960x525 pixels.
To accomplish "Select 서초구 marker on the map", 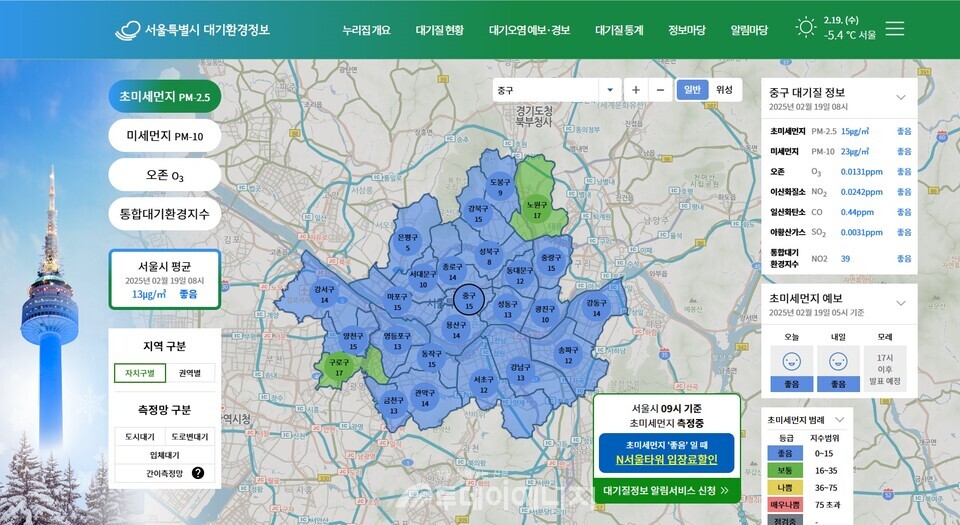I will tap(484, 384).
